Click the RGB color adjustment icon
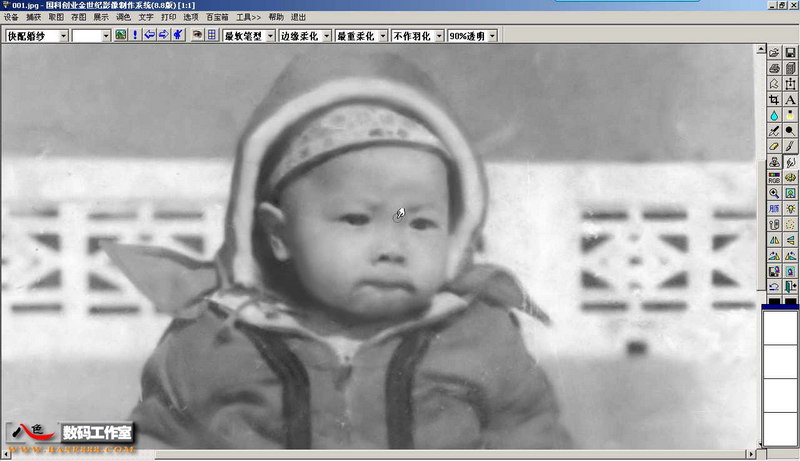Viewport: 800px width, 461px height. 774,177
